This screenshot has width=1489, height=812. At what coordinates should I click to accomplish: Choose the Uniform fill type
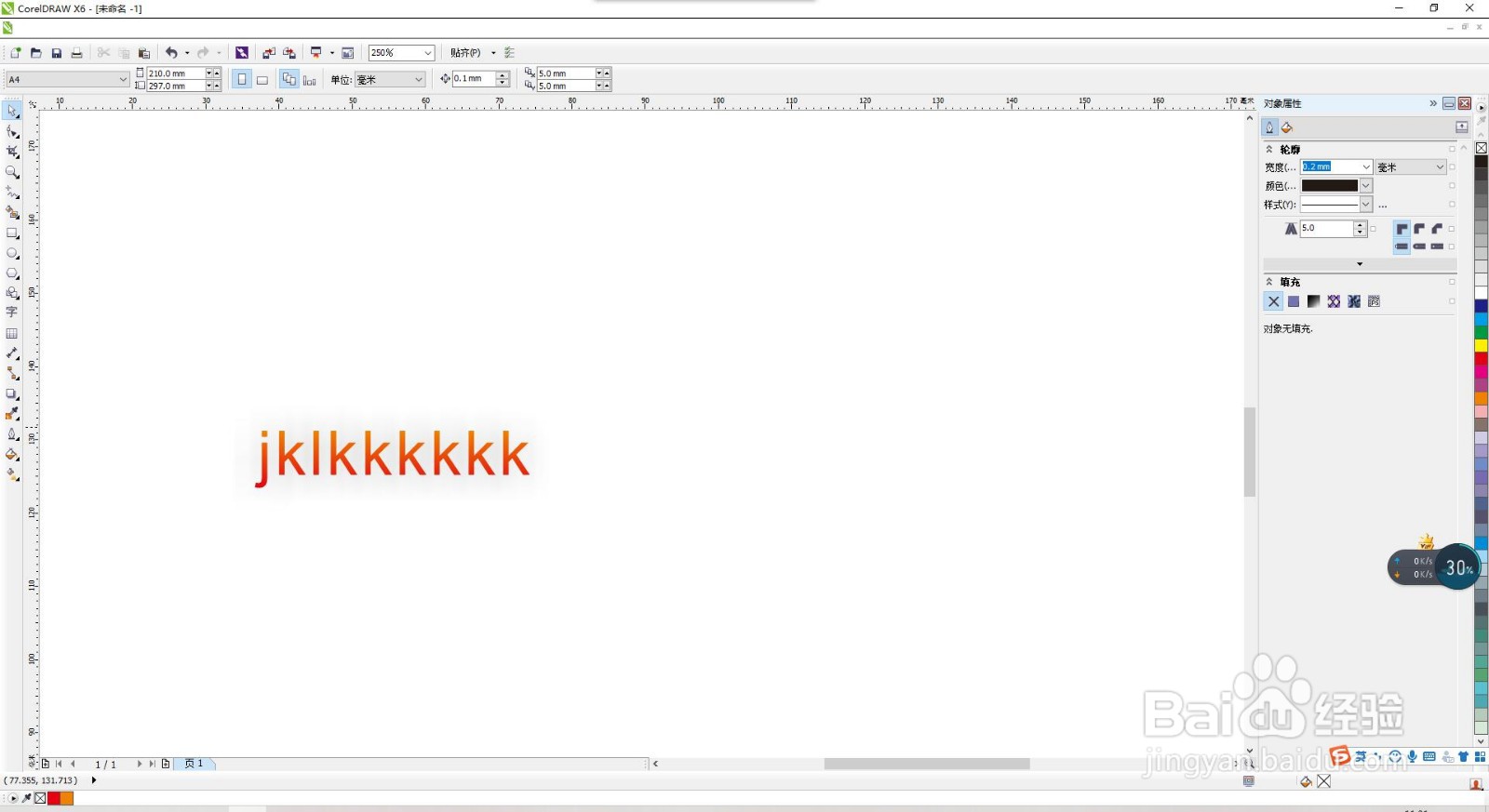click(x=1294, y=301)
